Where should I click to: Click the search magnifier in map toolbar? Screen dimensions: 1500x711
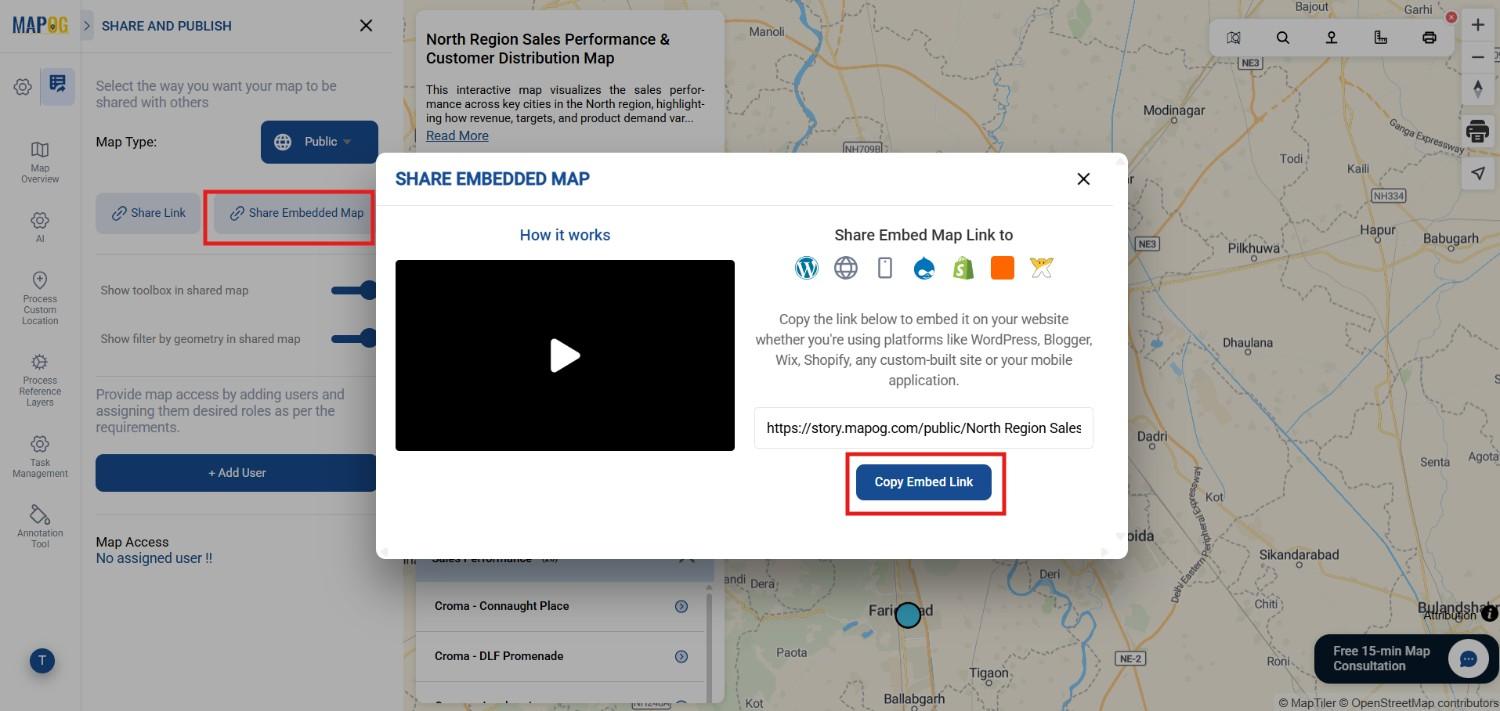tap(1283, 38)
